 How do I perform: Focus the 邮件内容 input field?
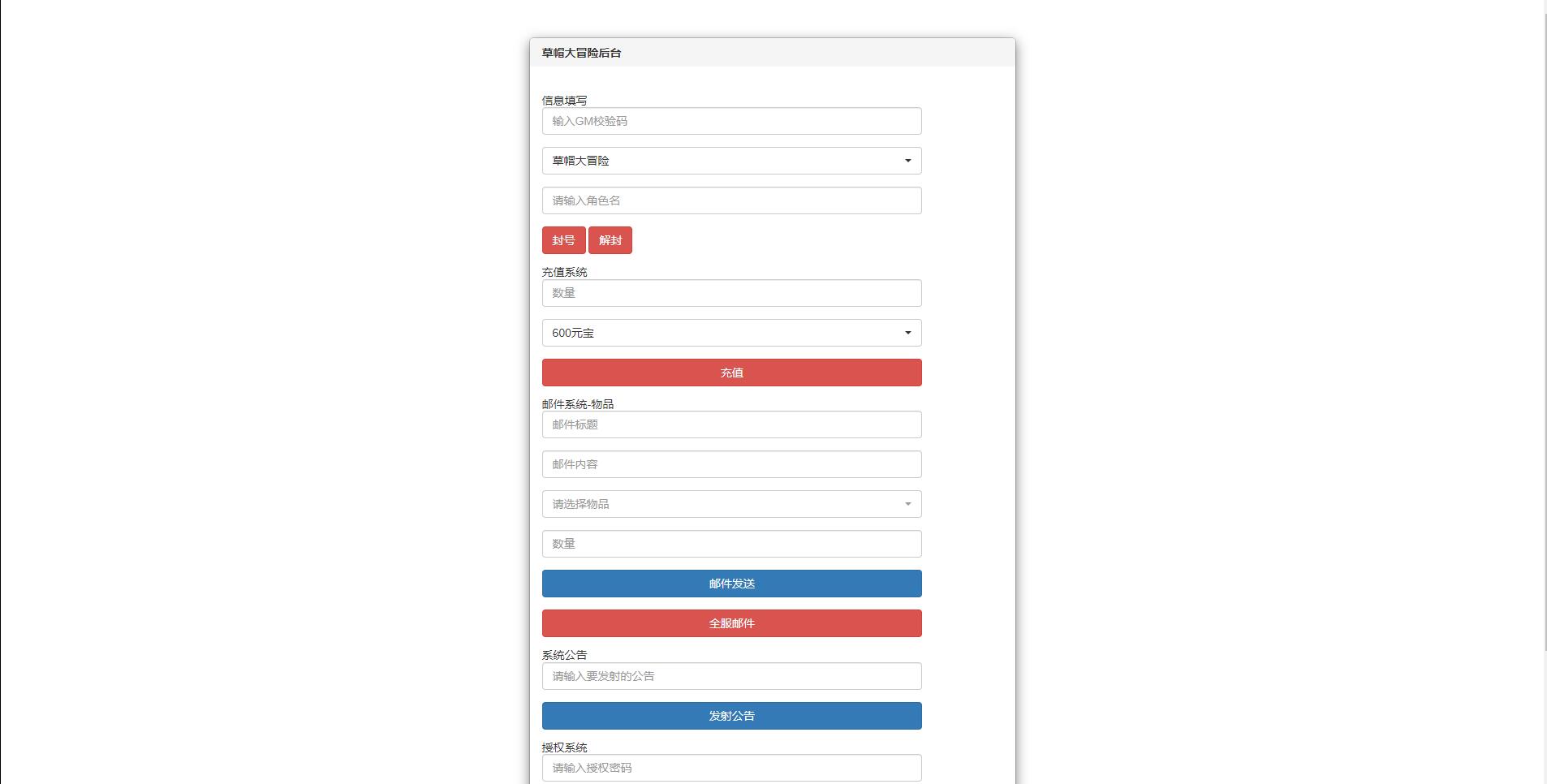click(x=731, y=464)
